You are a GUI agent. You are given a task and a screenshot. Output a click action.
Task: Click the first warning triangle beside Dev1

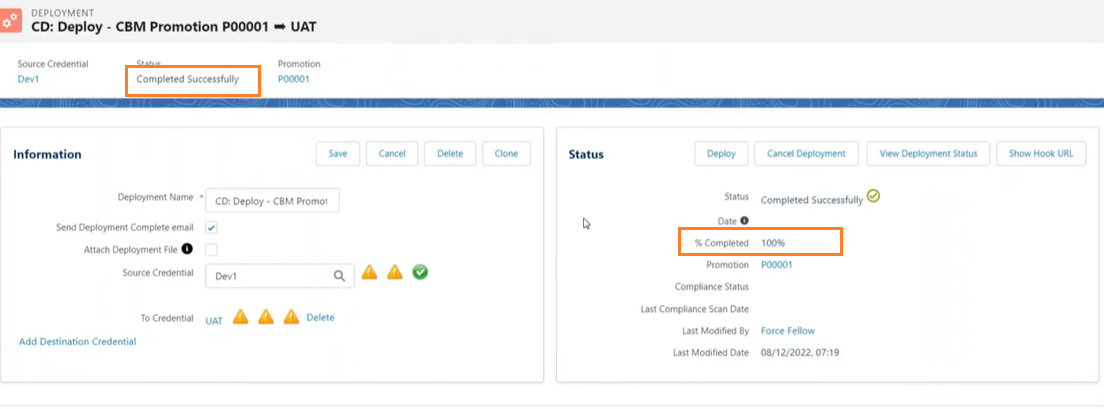point(370,272)
